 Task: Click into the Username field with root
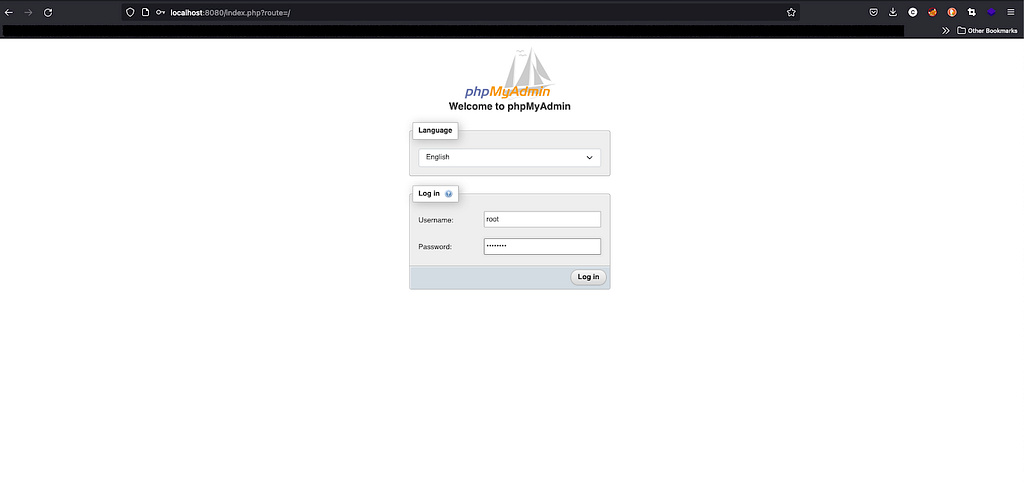tap(542, 219)
